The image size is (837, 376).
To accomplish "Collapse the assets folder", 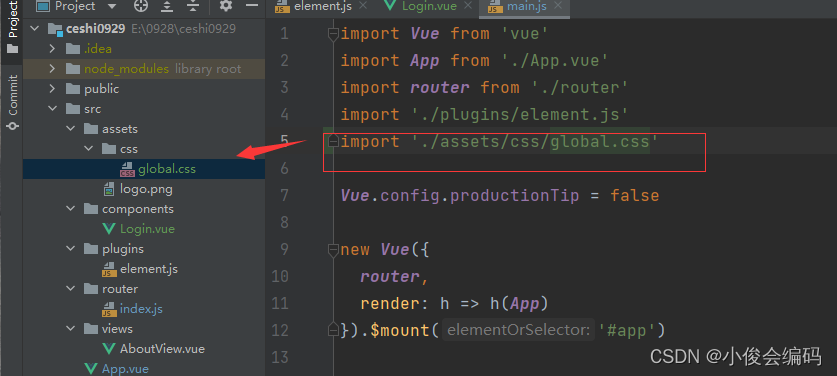I will pyautogui.click(x=70, y=129).
